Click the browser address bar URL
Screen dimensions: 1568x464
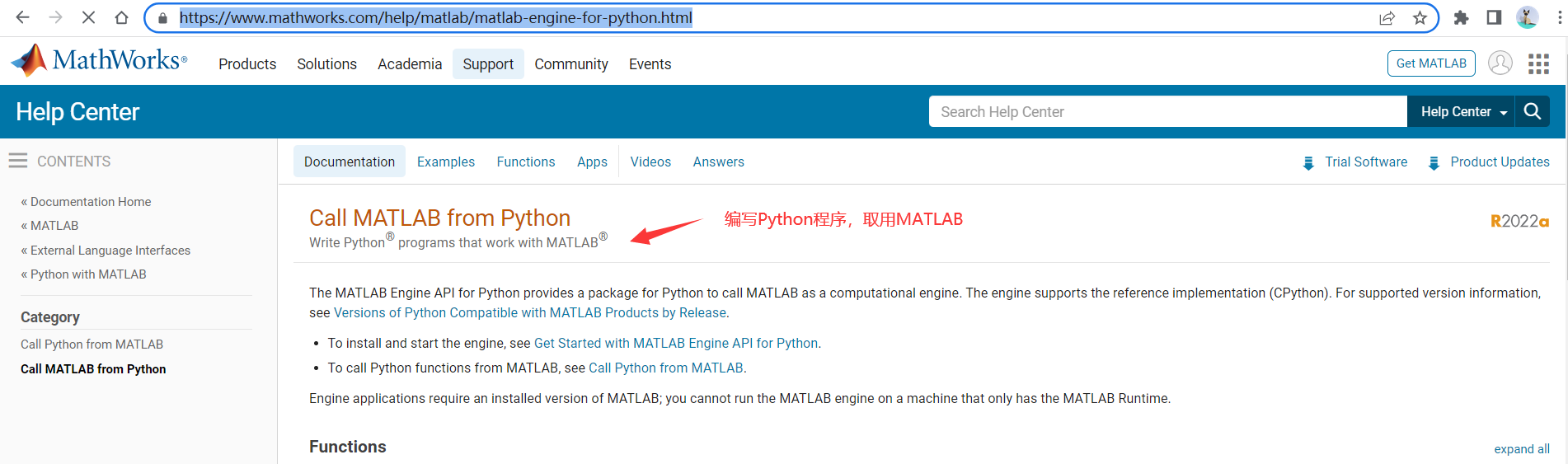[x=436, y=17]
